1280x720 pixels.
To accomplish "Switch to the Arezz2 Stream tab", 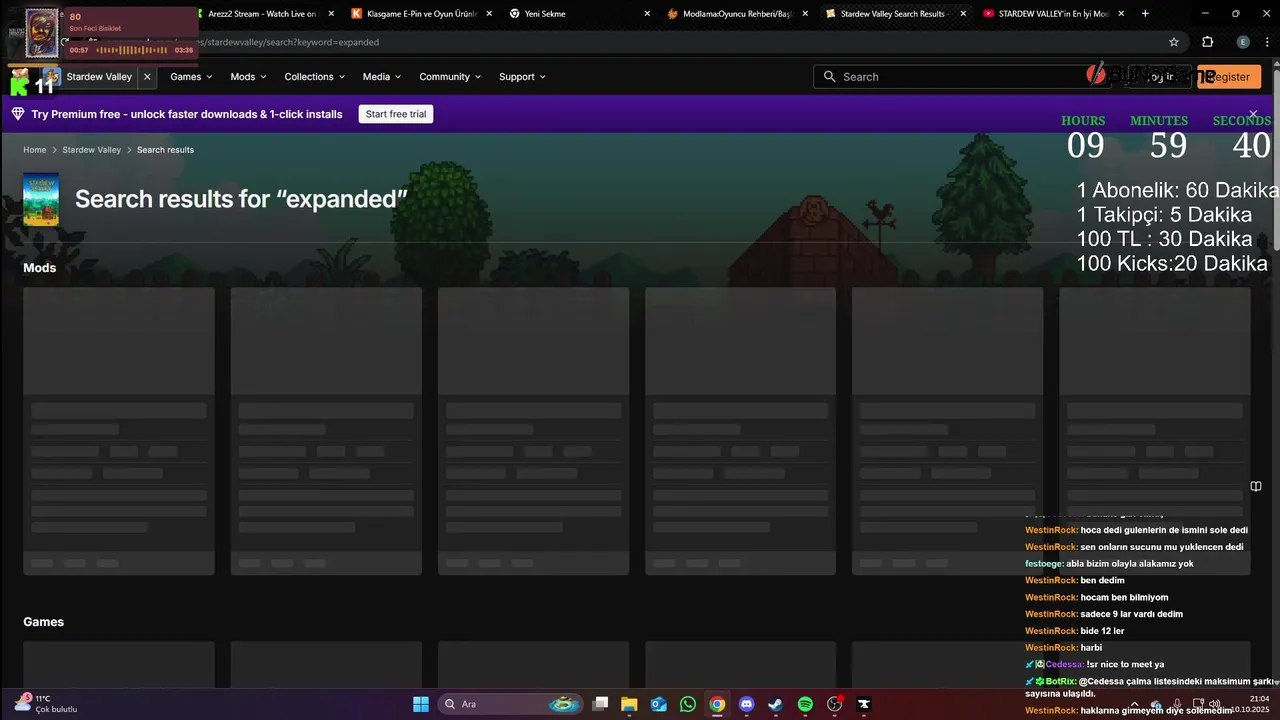I will tap(260, 14).
